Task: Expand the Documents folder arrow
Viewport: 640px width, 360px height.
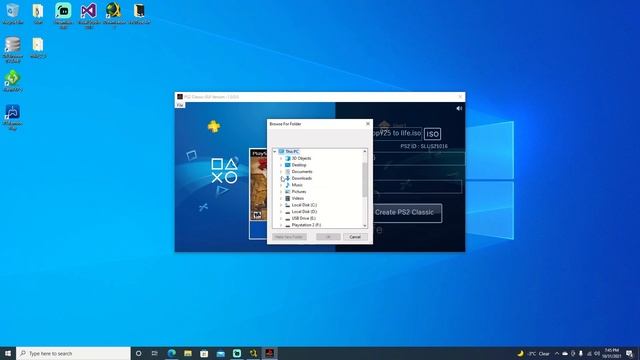Action: click(281, 172)
